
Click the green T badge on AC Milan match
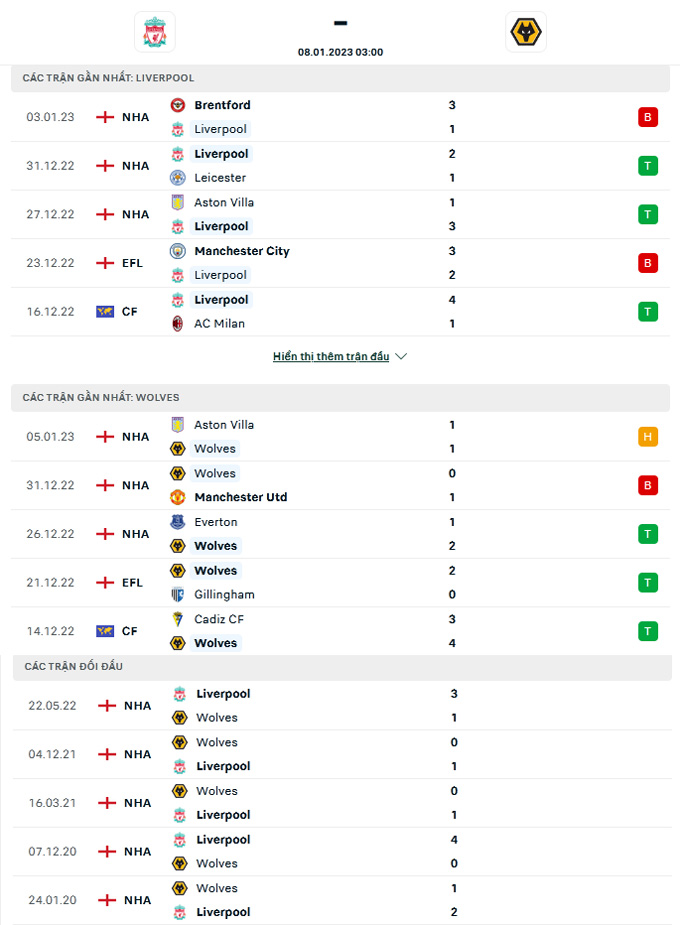click(x=648, y=311)
